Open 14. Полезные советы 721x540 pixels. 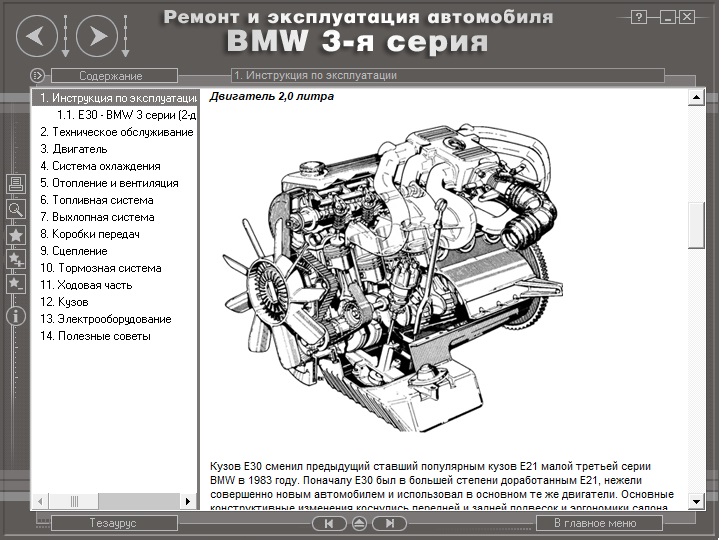[95, 336]
